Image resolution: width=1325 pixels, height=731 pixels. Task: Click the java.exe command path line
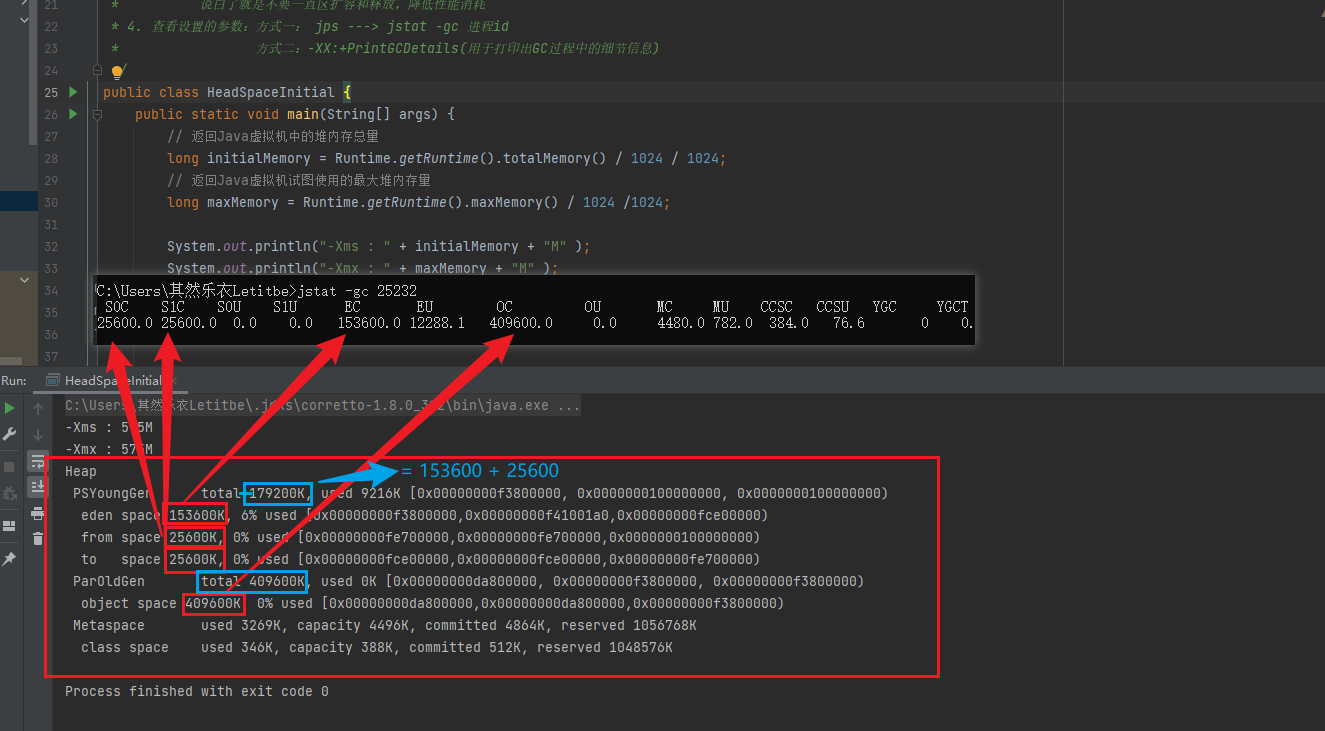pos(322,406)
